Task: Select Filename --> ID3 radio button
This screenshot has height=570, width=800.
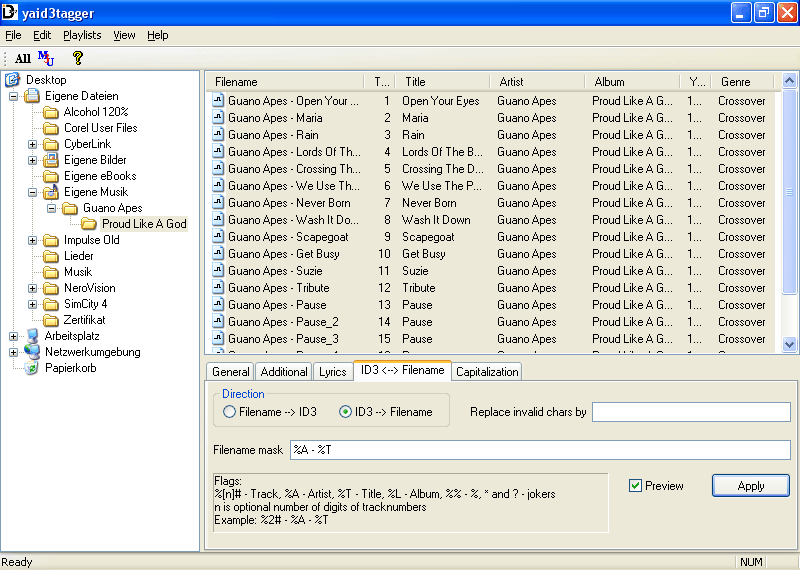Action: [x=230, y=412]
